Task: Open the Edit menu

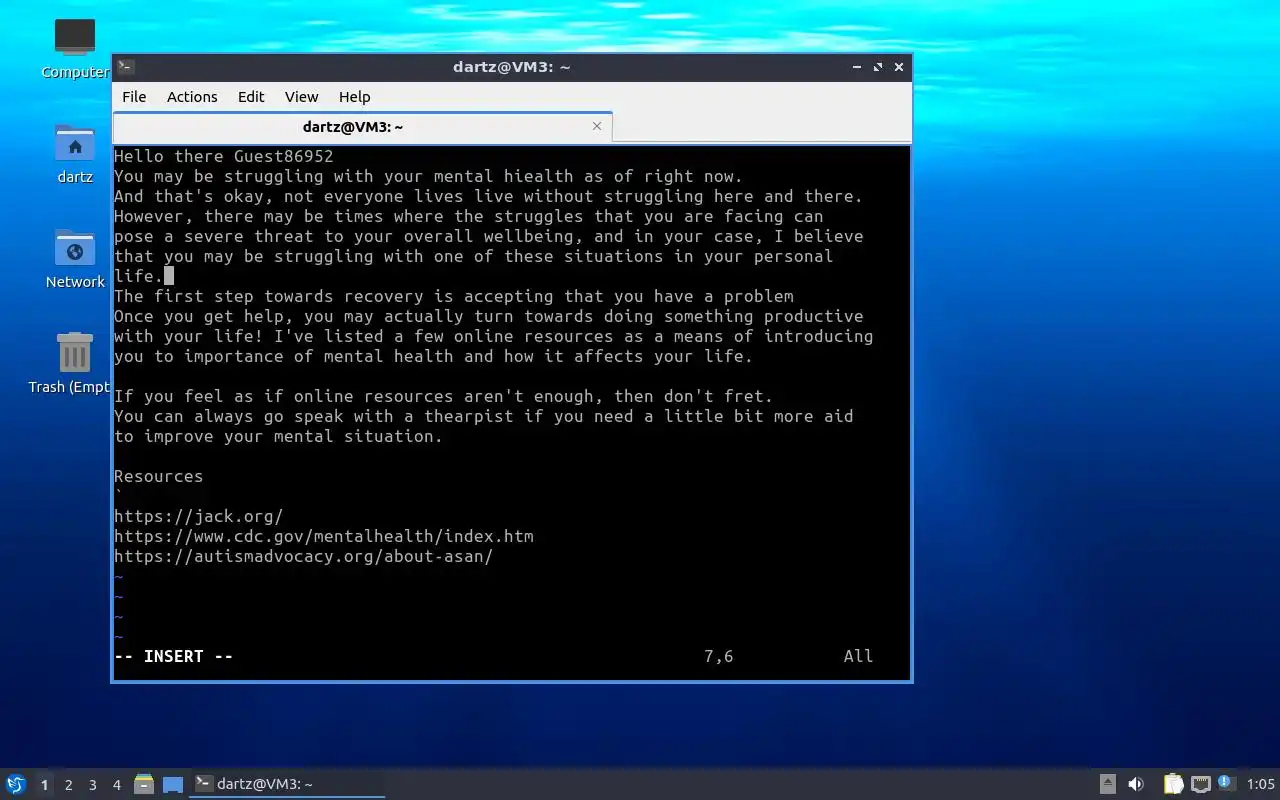Action: [251, 97]
